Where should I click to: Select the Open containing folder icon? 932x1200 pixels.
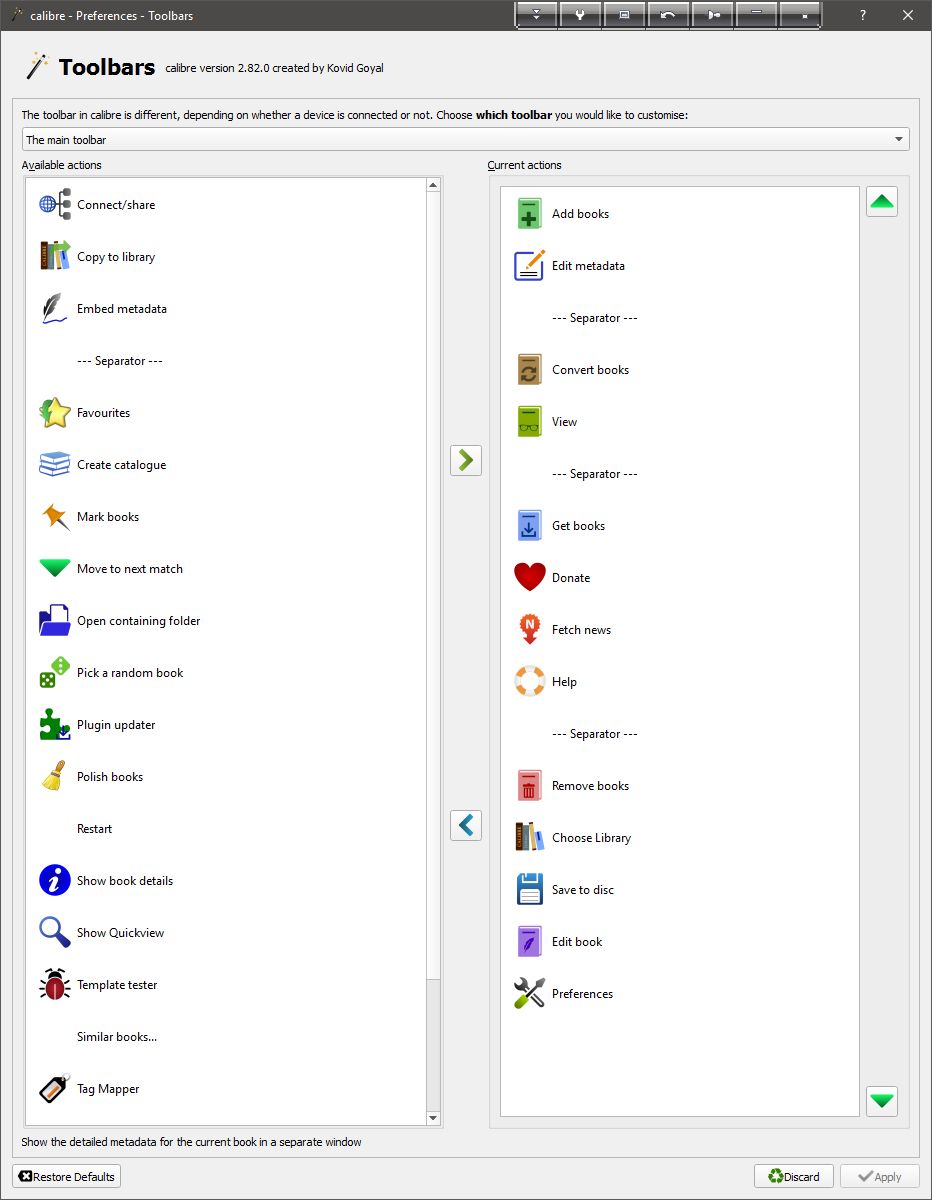pos(55,621)
